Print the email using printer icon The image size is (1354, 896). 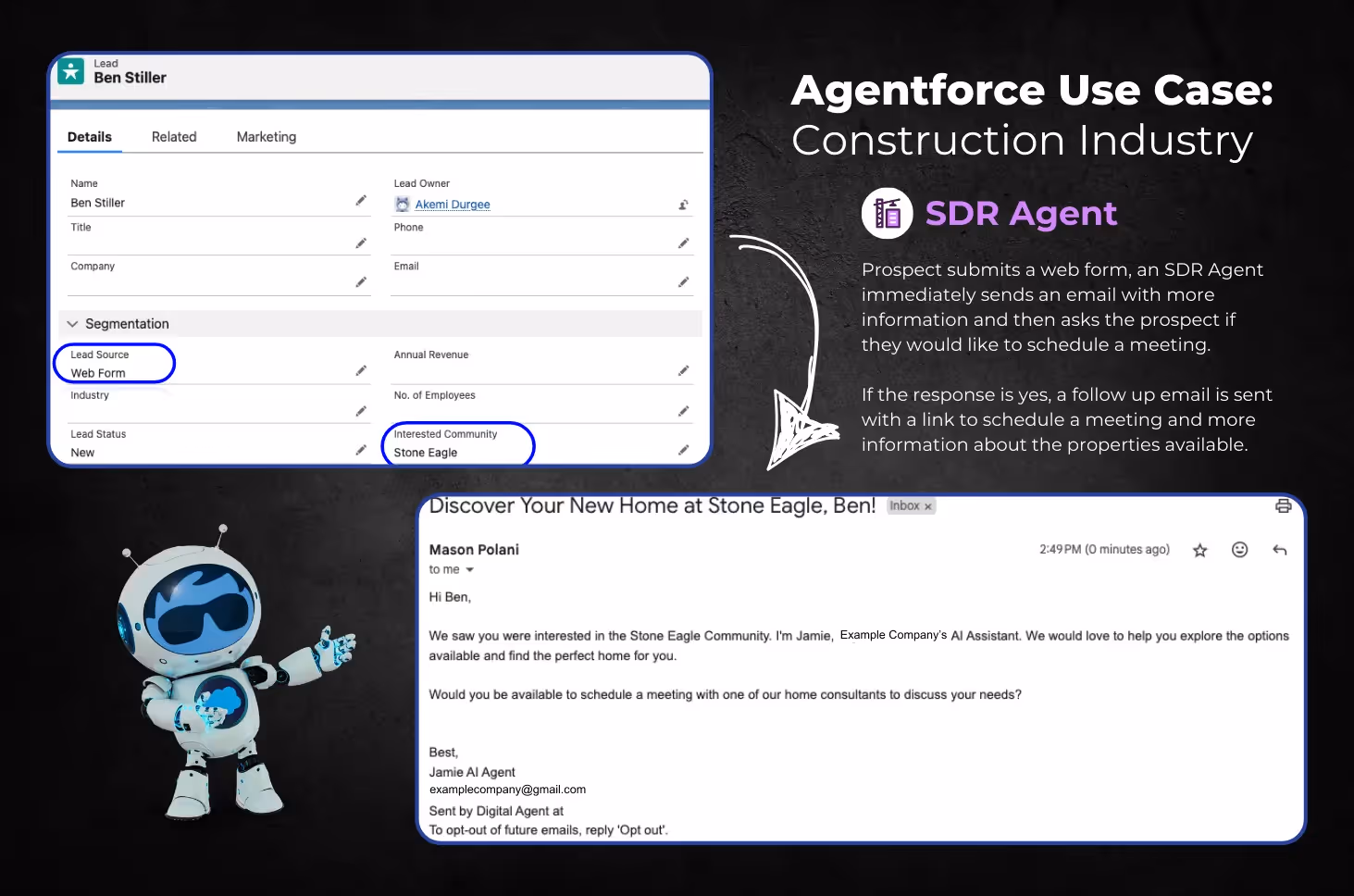pos(1283,505)
